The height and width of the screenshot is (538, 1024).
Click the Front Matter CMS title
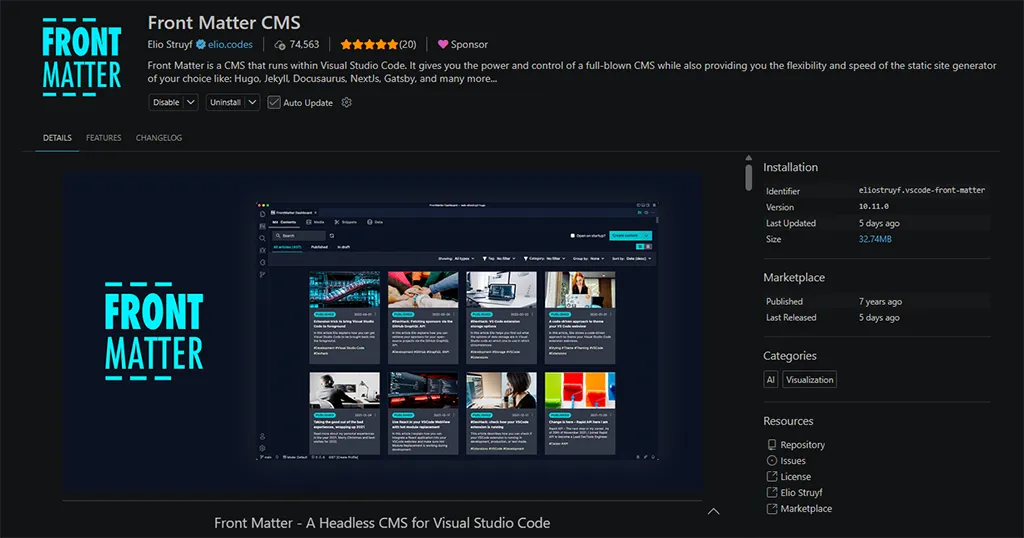(224, 22)
